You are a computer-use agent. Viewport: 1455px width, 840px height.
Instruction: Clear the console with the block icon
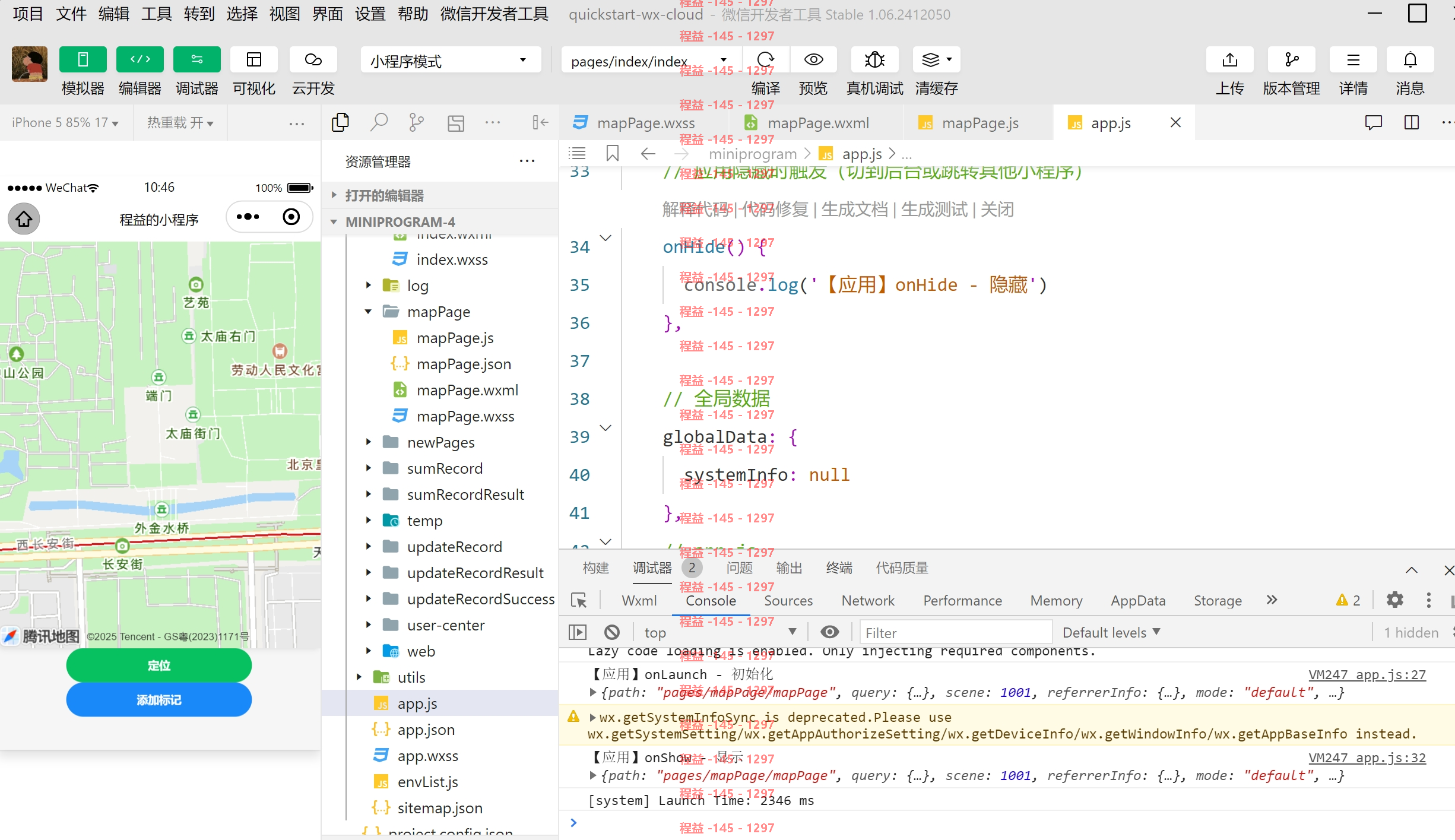(612, 632)
